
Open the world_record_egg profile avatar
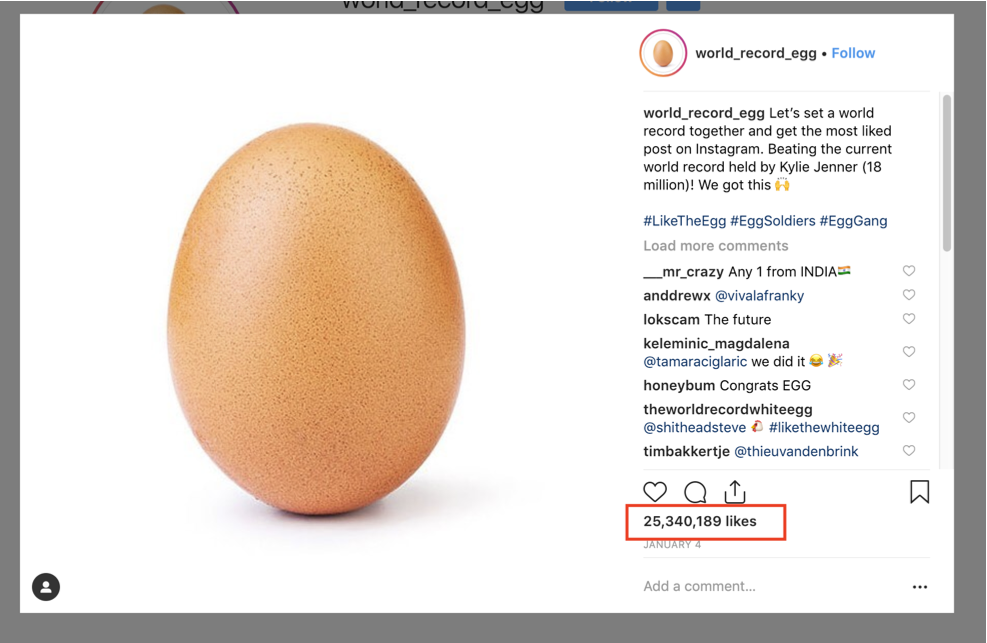(663, 53)
